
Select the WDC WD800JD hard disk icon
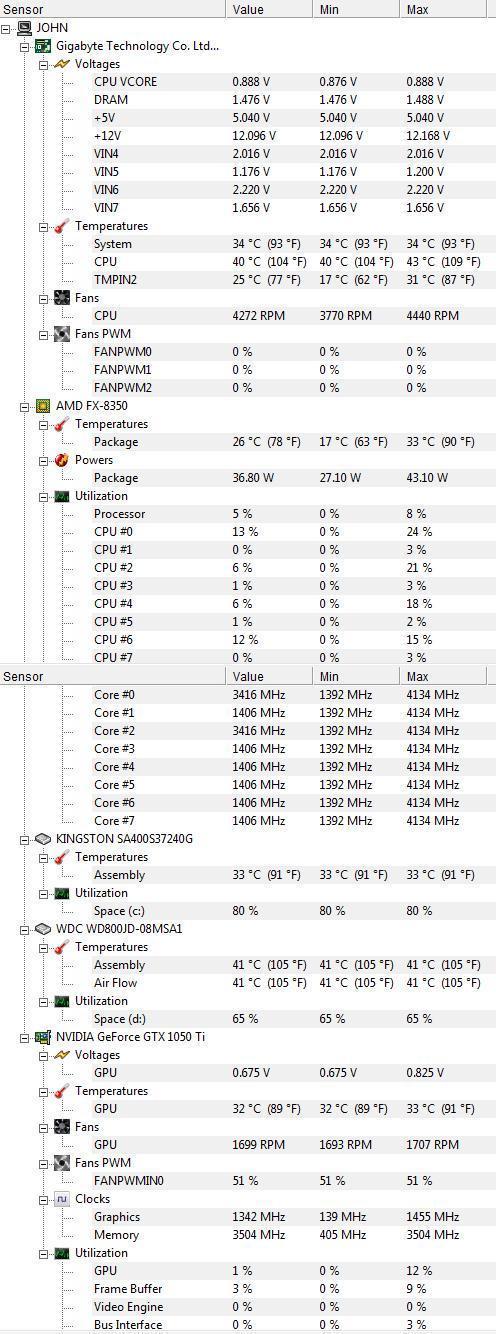pos(43,929)
